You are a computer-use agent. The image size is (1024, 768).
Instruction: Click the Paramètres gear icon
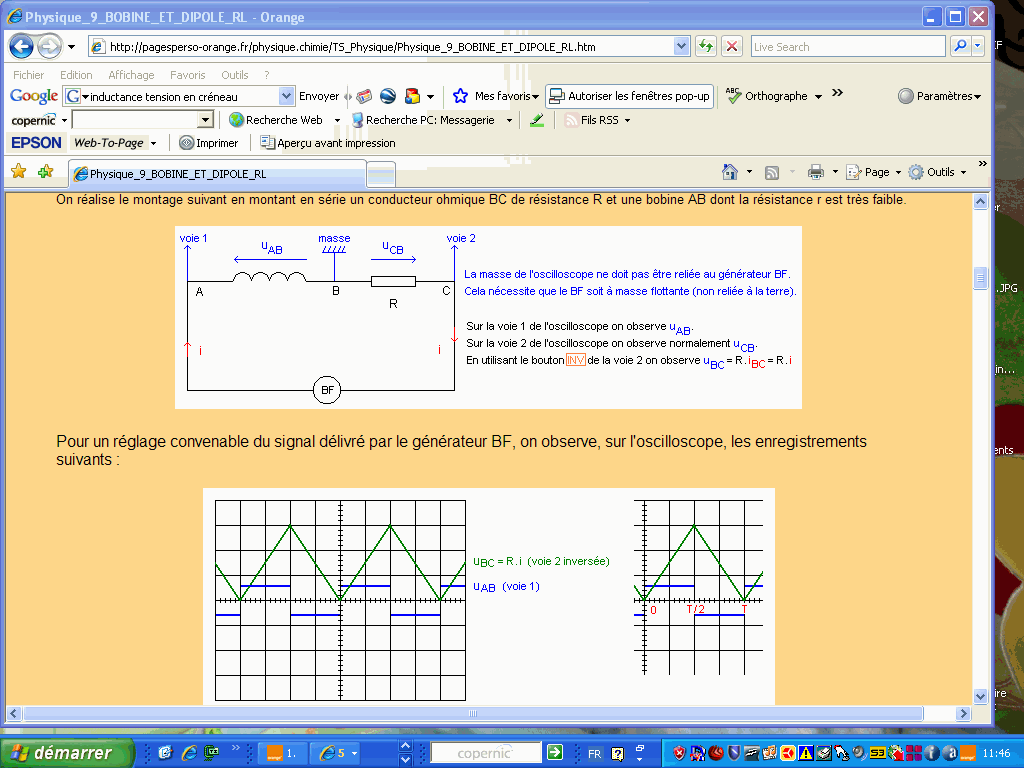(905, 96)
